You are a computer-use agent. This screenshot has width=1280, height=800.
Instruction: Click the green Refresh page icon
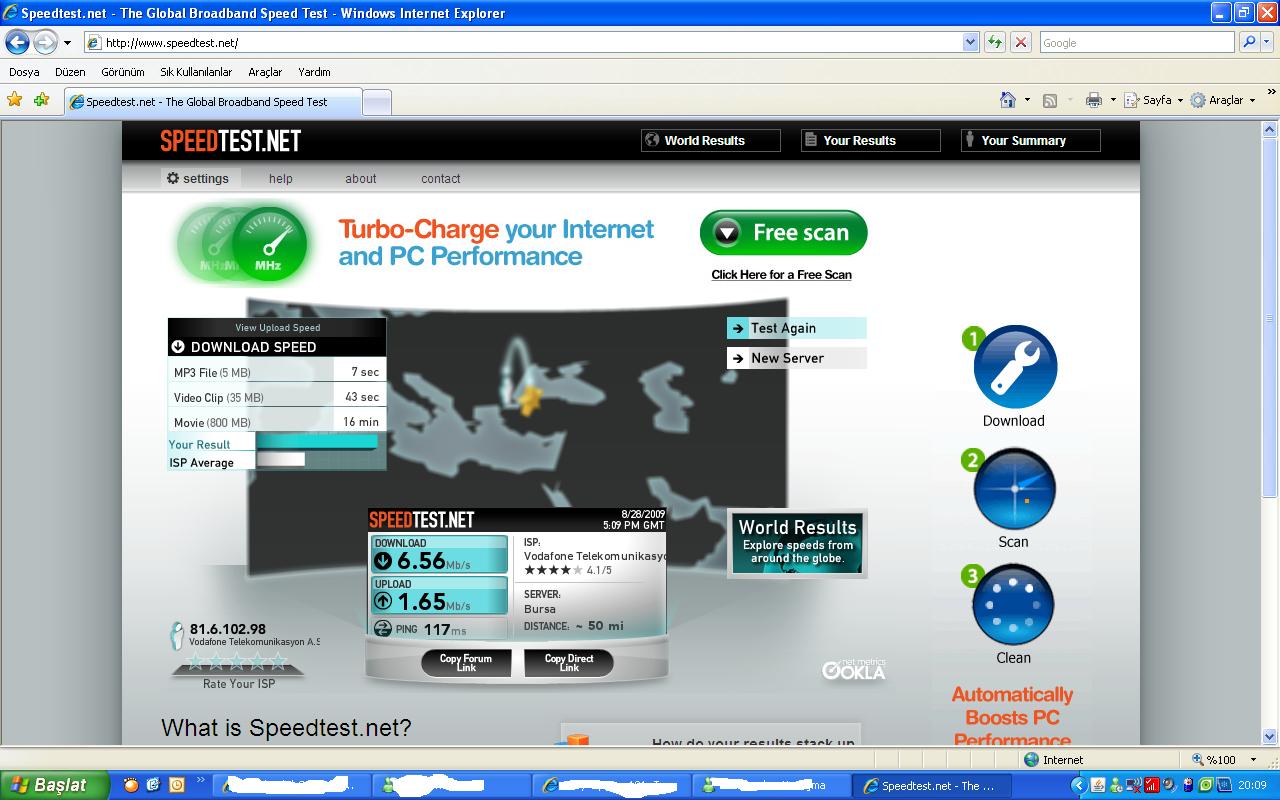click(995, 42)
